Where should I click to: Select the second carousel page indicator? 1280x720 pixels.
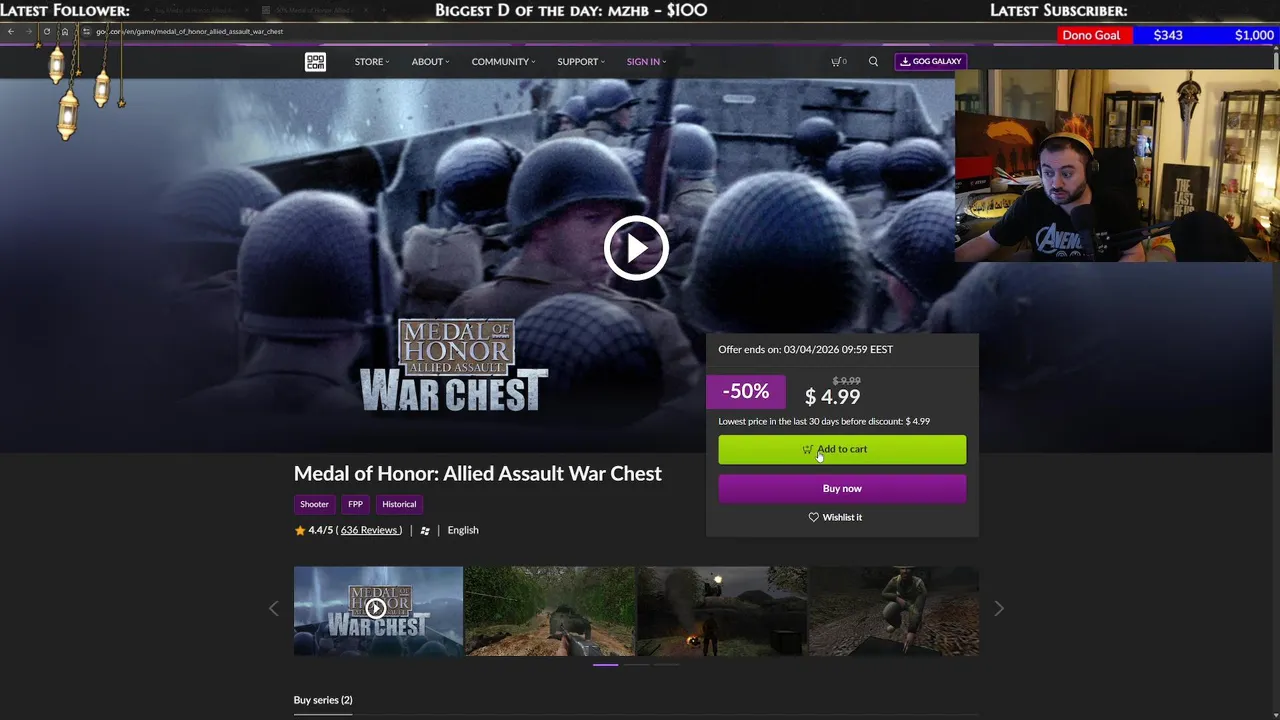click(636, 664)
